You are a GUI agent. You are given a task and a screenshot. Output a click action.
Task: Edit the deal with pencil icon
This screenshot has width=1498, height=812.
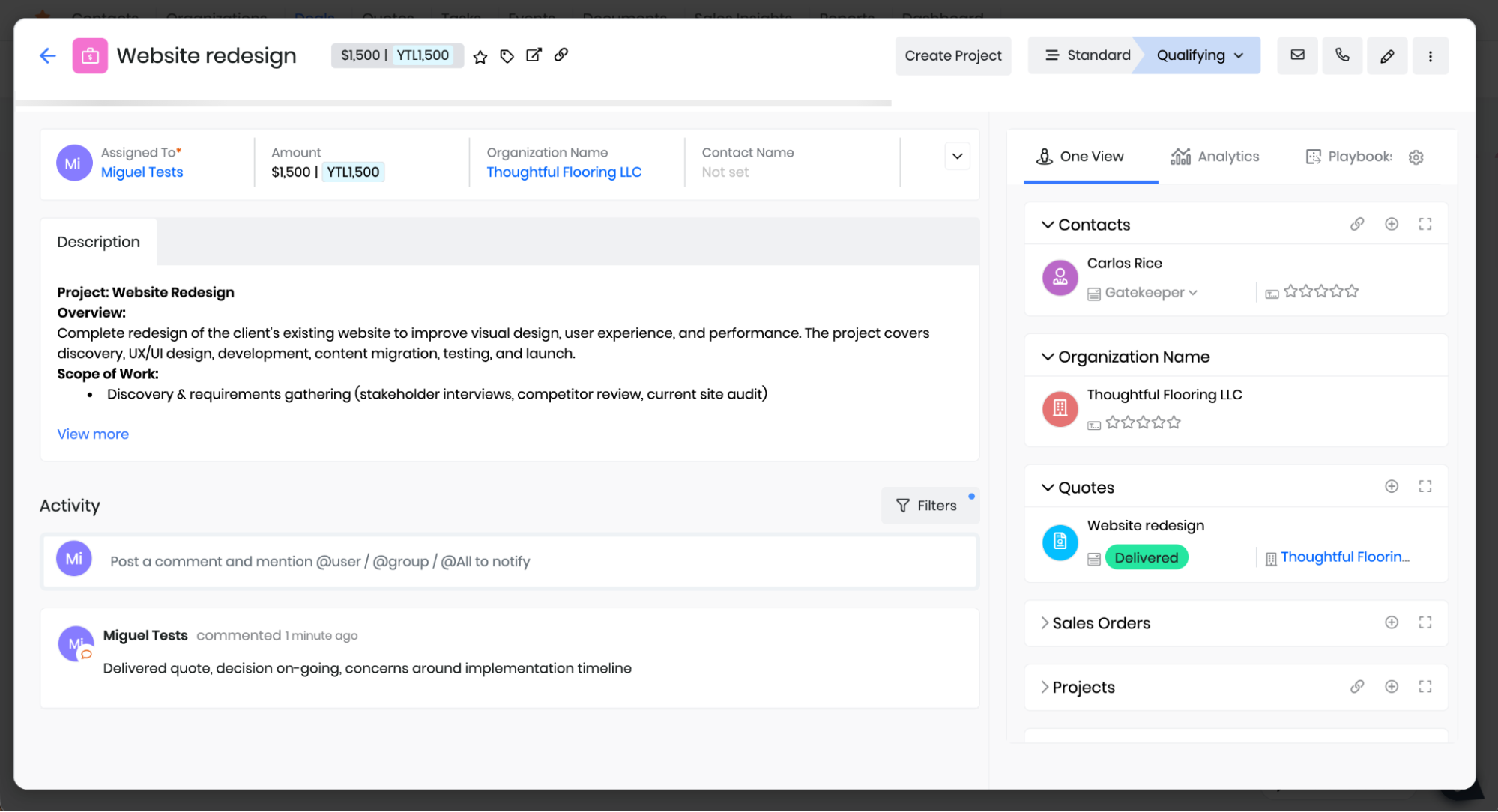point(1387,55)
